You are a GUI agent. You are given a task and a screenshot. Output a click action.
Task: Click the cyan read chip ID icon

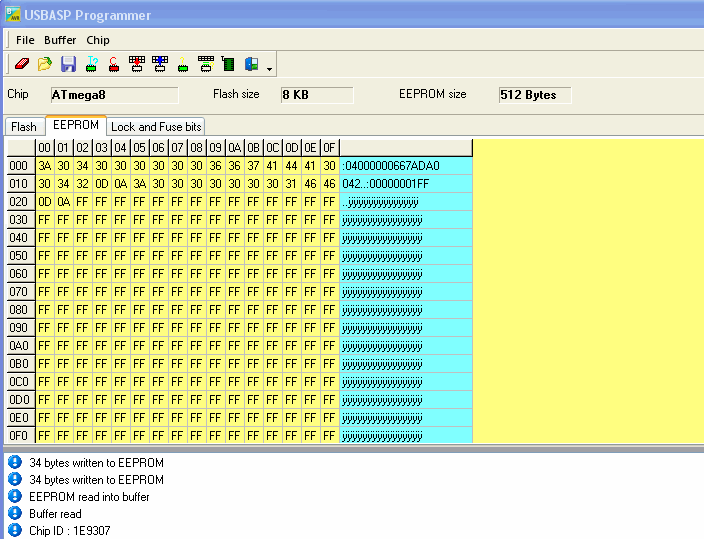click(92, 64)
